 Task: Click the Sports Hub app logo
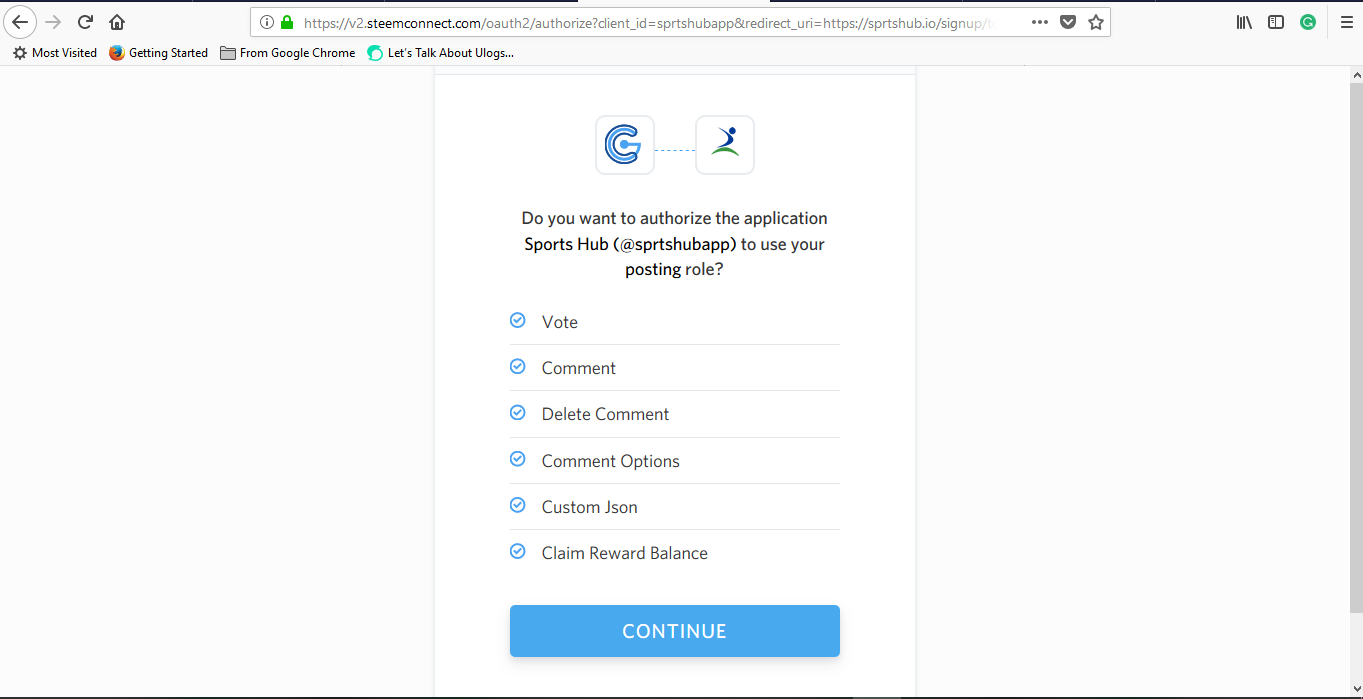coord(725,145)
